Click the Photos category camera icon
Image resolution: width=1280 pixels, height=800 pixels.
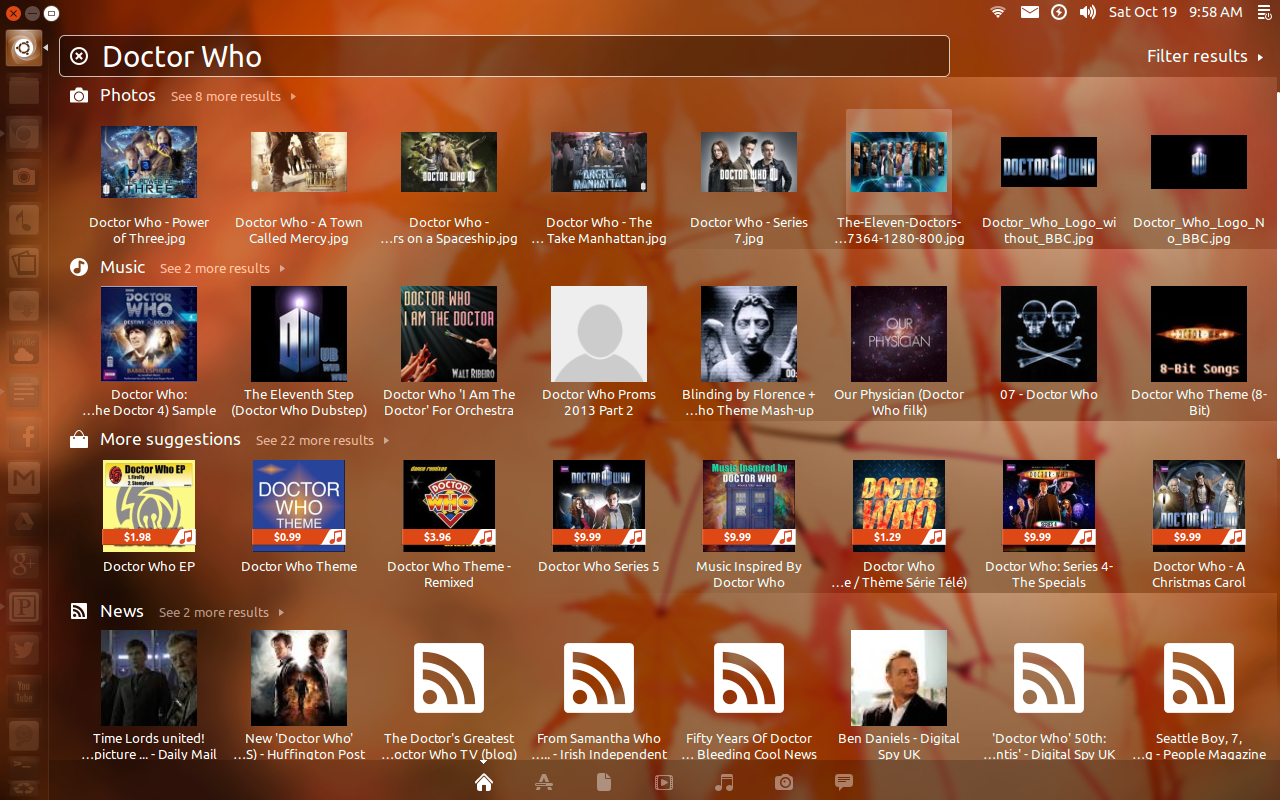tap(78, 96)
